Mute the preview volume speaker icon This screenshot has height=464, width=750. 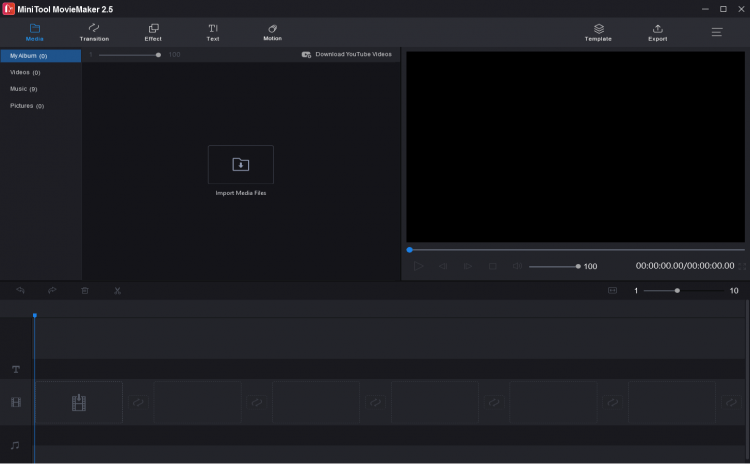pos(517,266)
